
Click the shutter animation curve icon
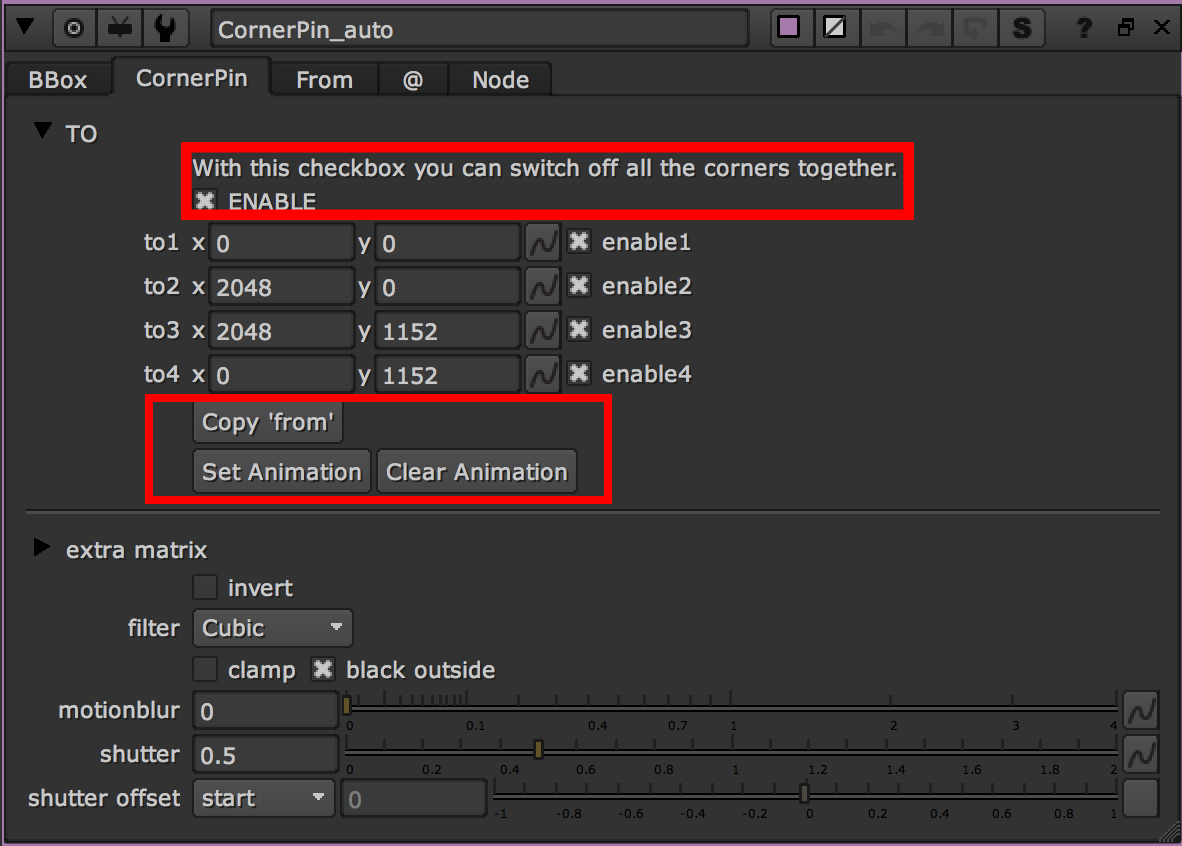pos(1141,755)
